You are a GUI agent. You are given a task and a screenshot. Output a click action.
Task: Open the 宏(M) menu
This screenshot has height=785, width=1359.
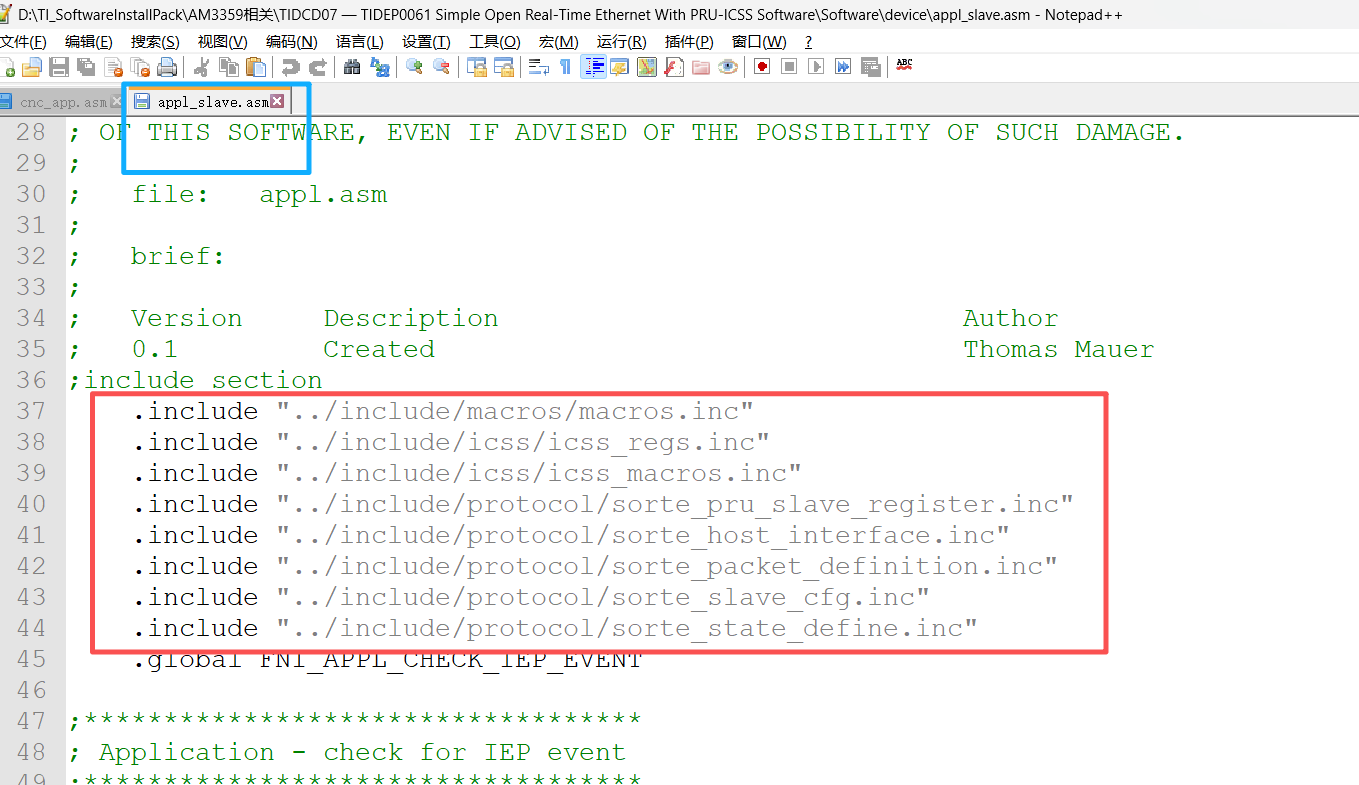(558, 41)
